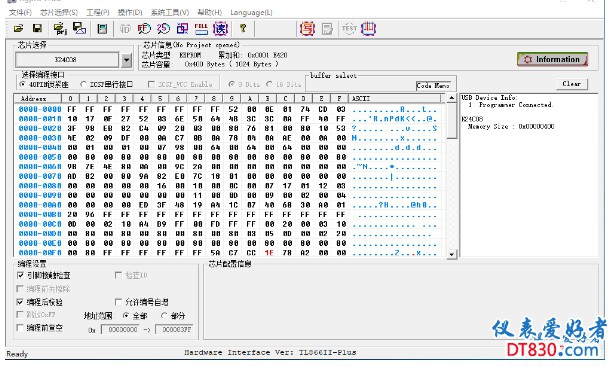
Task: Click the Clear button above log panel
Action: point(572,84)
